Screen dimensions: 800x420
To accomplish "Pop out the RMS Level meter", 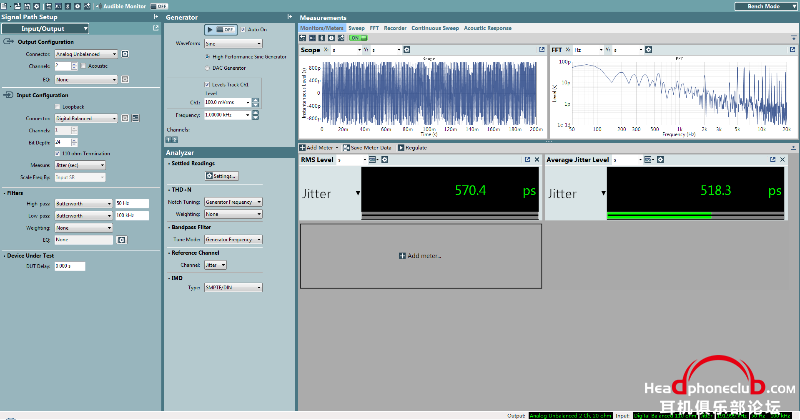I will click(528, 160).
